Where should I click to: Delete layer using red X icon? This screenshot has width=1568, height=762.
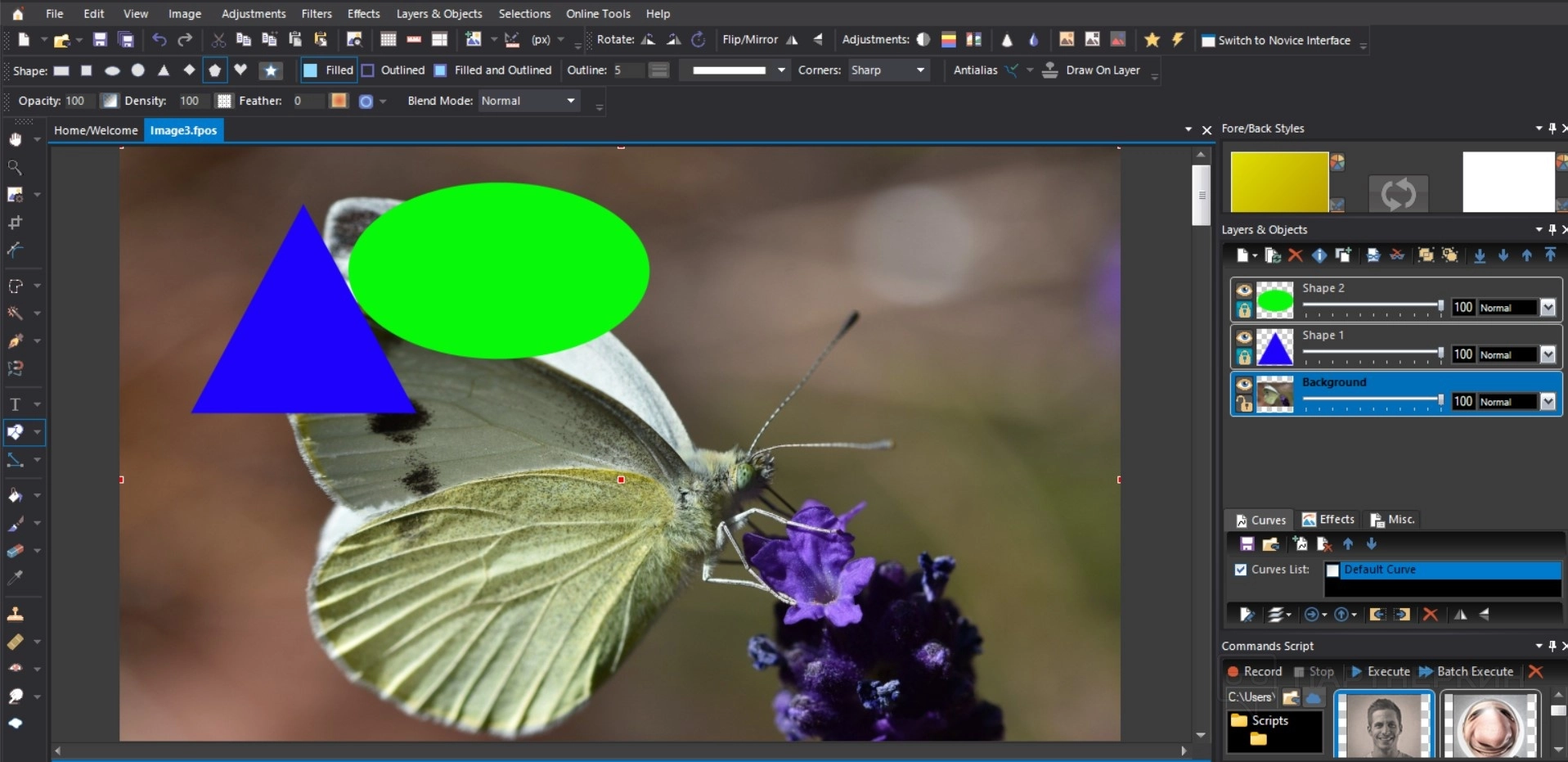point(1295,255)
